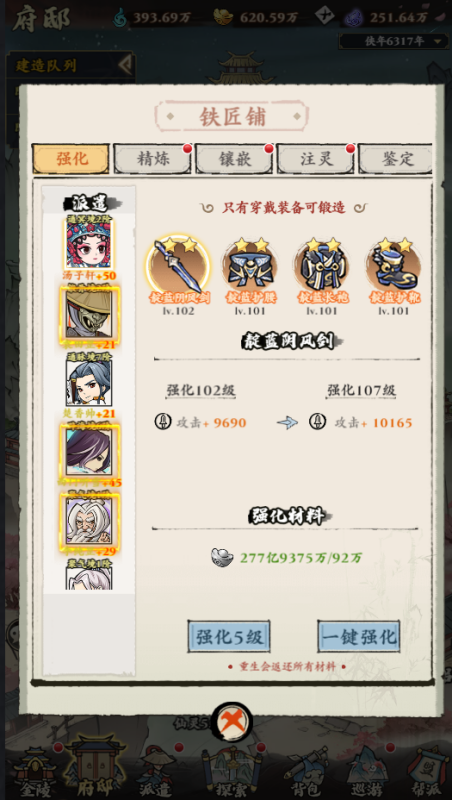Select the 靛蓝阴风剑 sword equipment icon
The width and height of the screenshot is (452, 800).
(x=178, y=264)
